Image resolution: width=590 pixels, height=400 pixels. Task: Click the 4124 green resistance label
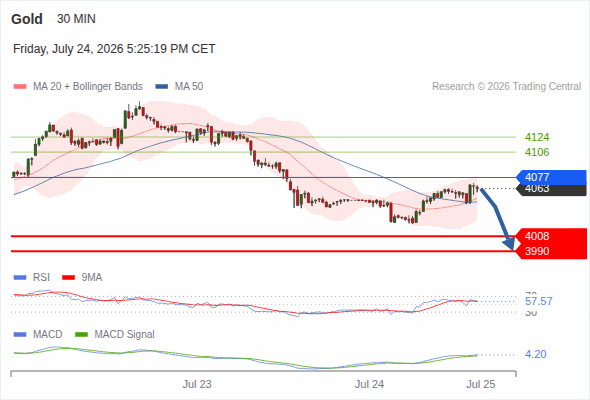pos(537,137)
